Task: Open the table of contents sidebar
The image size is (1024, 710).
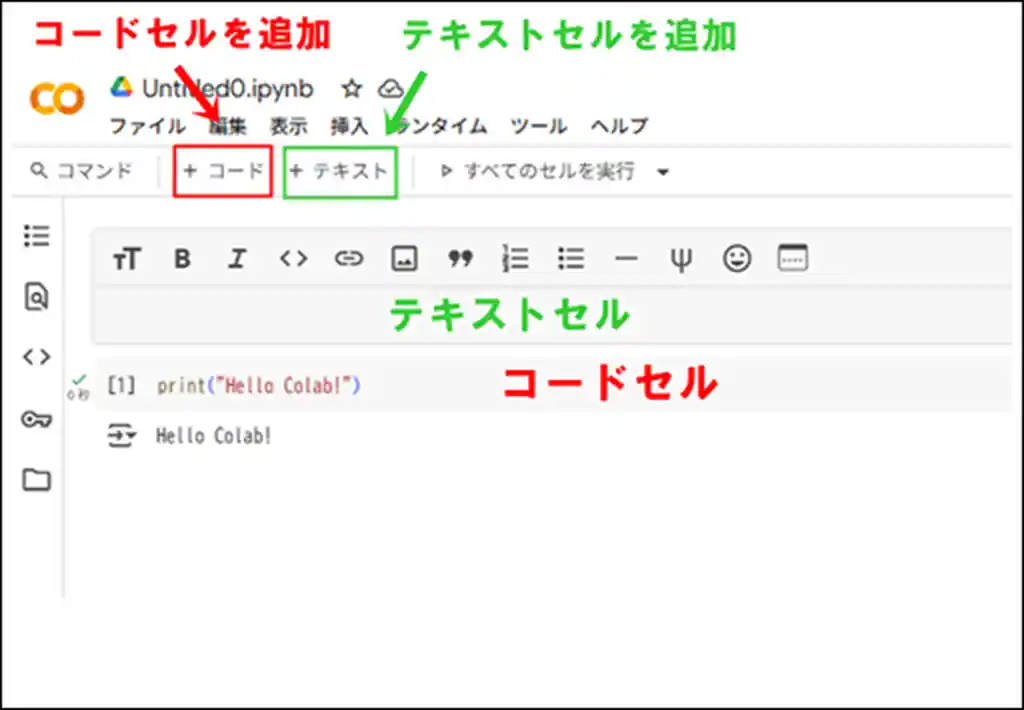Action: pyautogui.click(x=37, y=236)
